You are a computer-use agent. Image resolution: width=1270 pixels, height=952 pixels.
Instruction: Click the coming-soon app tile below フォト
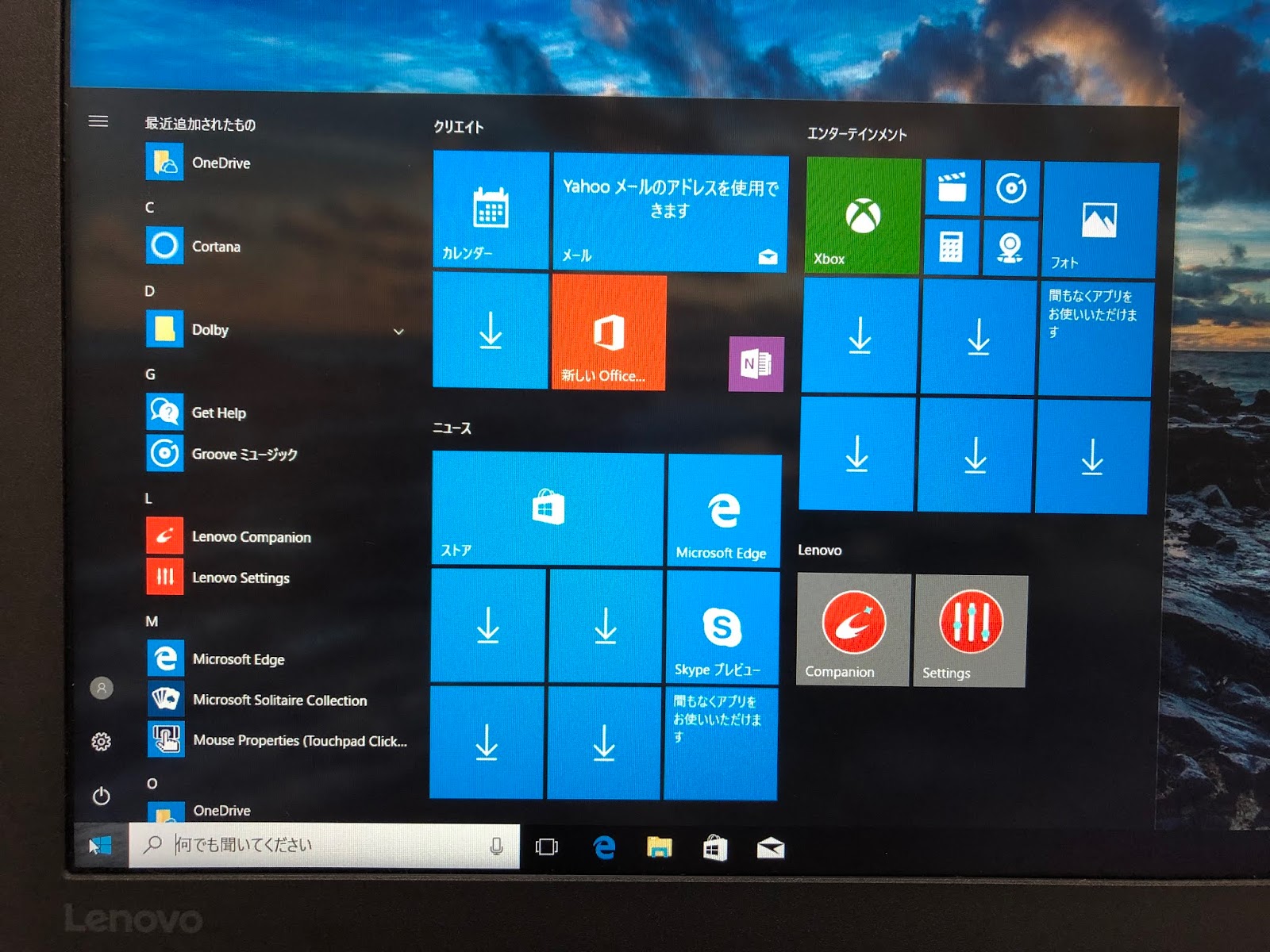click(1096, 340)
